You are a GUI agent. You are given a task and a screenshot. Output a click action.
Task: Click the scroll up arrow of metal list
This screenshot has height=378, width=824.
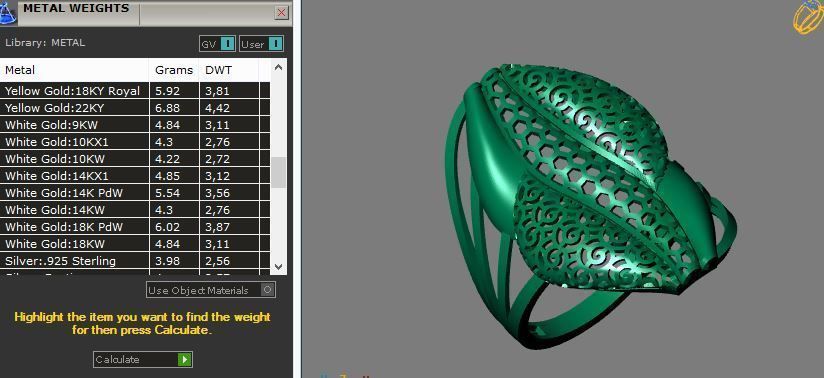(x=279, y=67)
